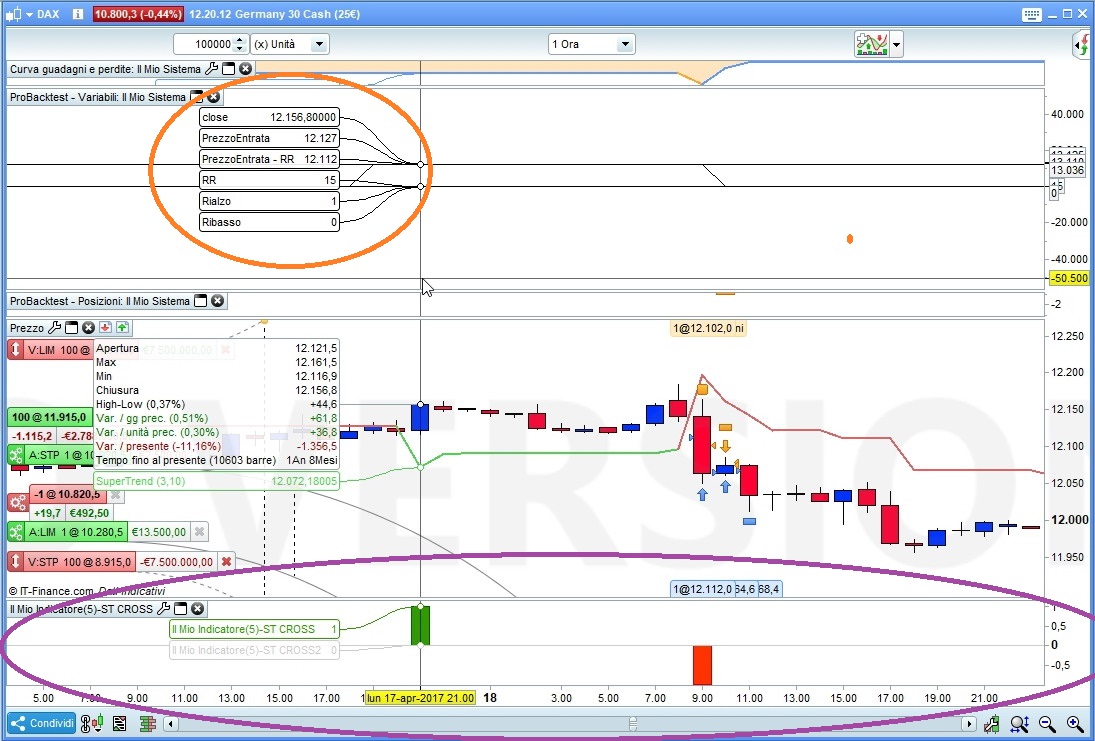Click the 10.800,3 (-0,44%) price badge
Image resolution: width=1095 pixels, height=741 pixels.
coord(138,14)
